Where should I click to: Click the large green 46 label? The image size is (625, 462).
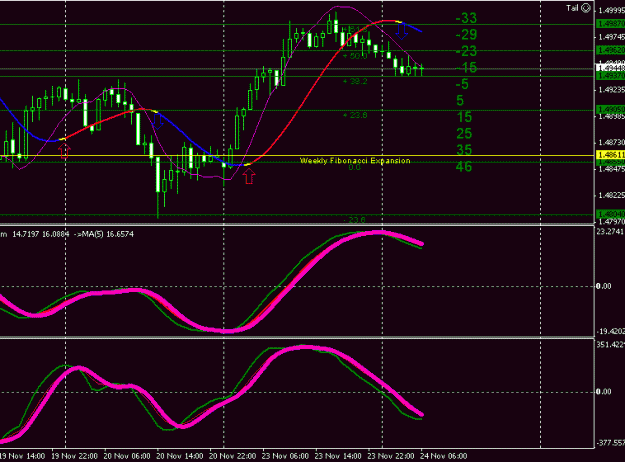[464, 167]
